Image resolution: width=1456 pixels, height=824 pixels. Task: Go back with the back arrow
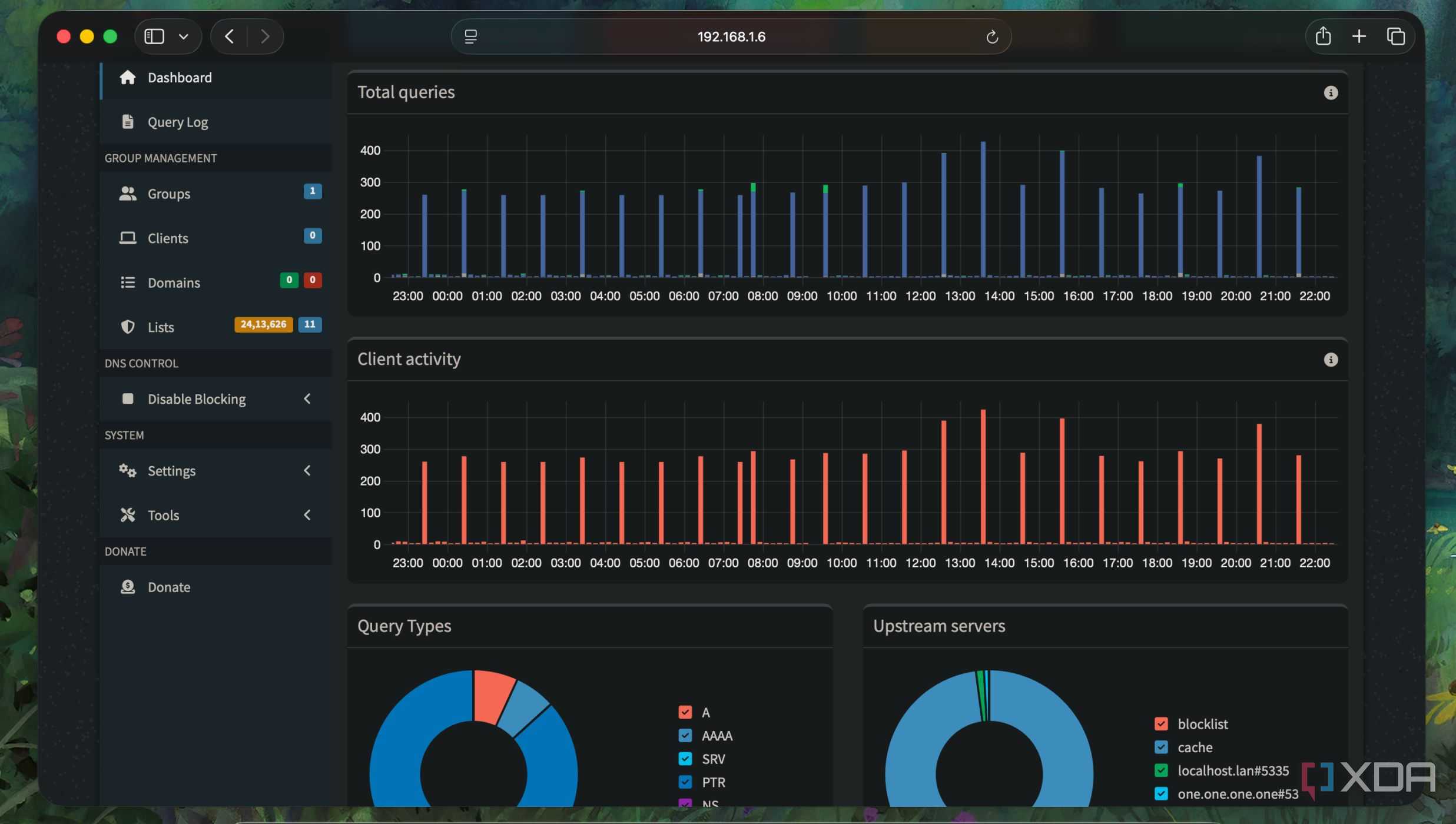point(230,36)
